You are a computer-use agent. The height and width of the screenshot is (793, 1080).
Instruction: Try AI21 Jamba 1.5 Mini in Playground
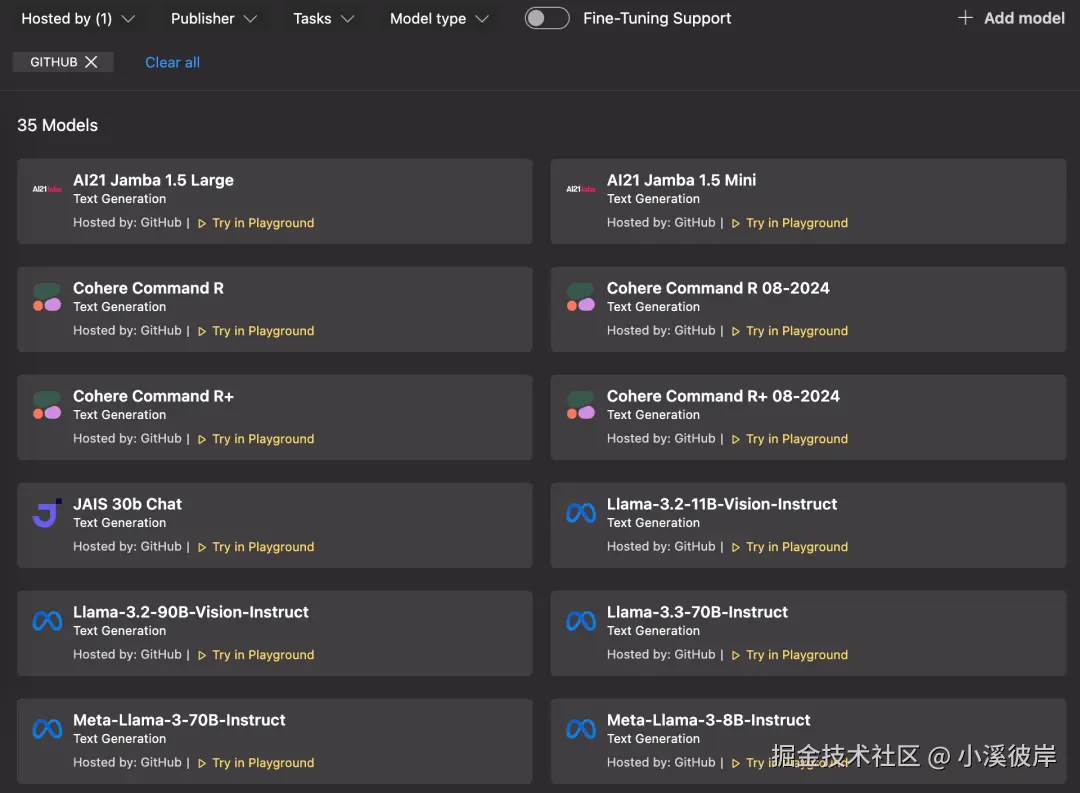tap(796, 223)
